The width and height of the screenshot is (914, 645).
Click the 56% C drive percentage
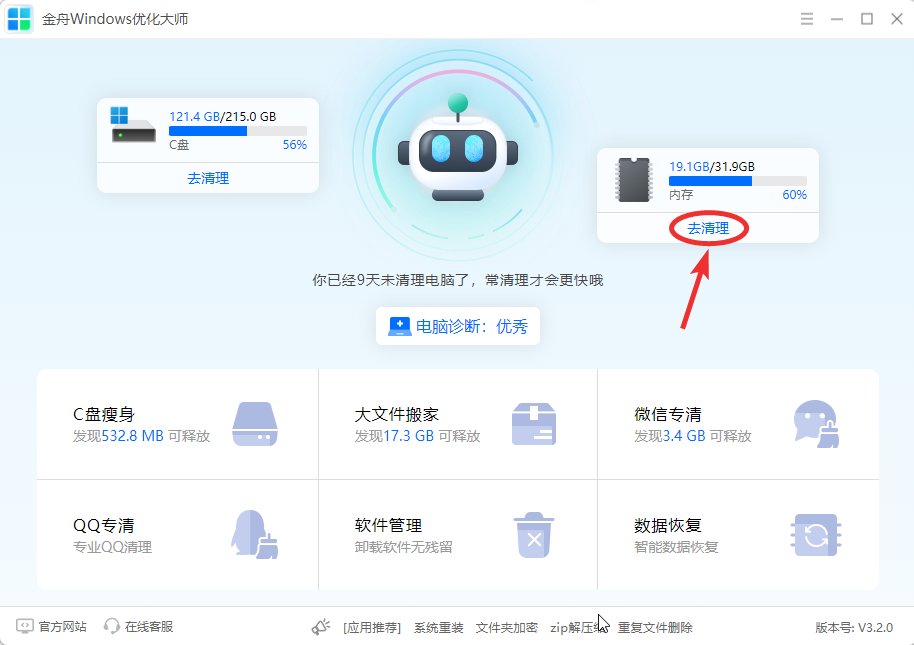coord(294,144)
